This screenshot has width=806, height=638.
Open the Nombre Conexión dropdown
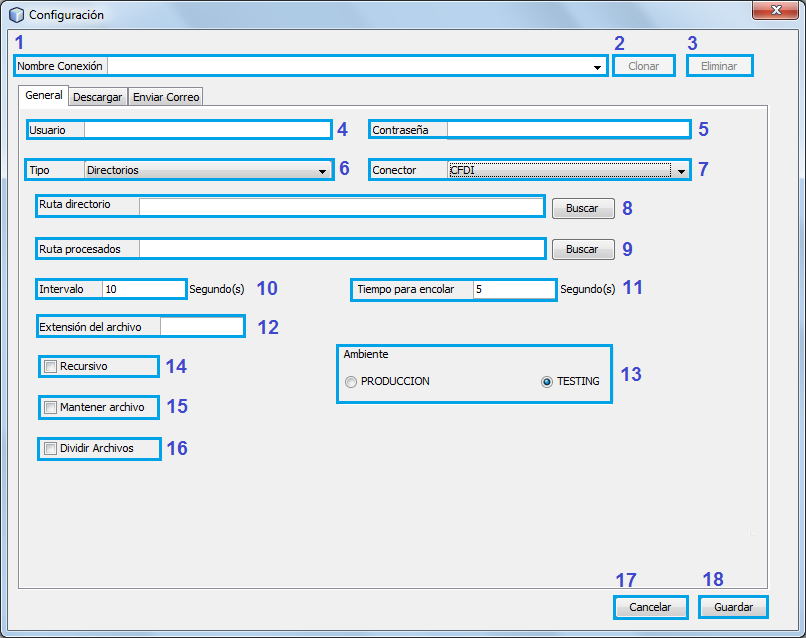point(597,67)
